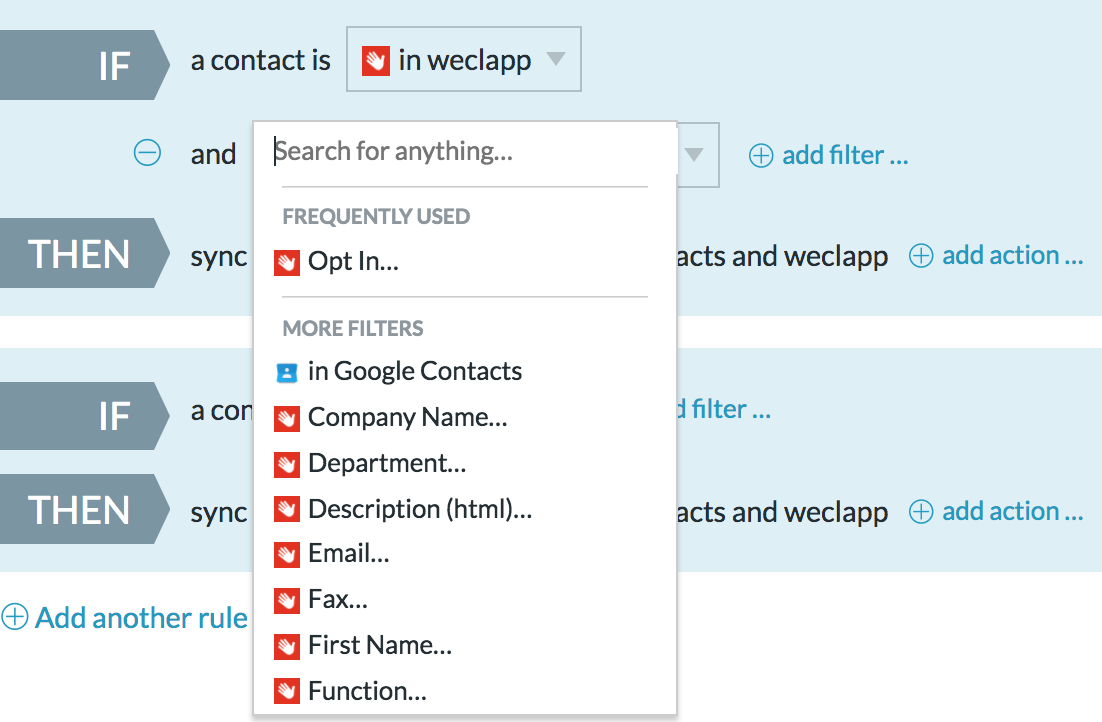Click 'add filter ...' in the first rule

[x=829, y=155]
